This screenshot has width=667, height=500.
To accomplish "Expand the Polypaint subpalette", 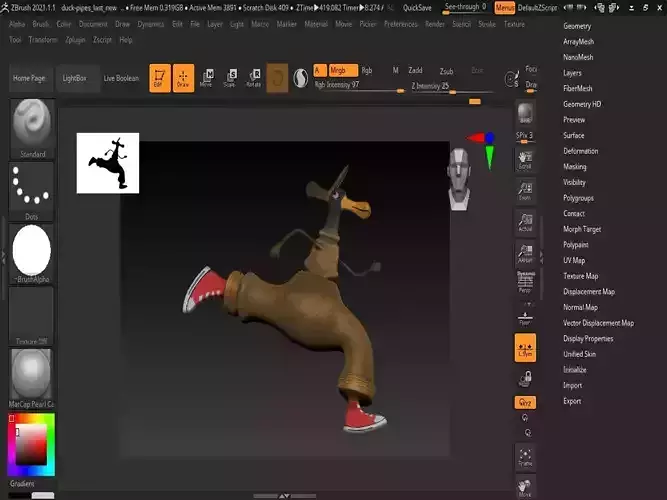I will [576, 245].
